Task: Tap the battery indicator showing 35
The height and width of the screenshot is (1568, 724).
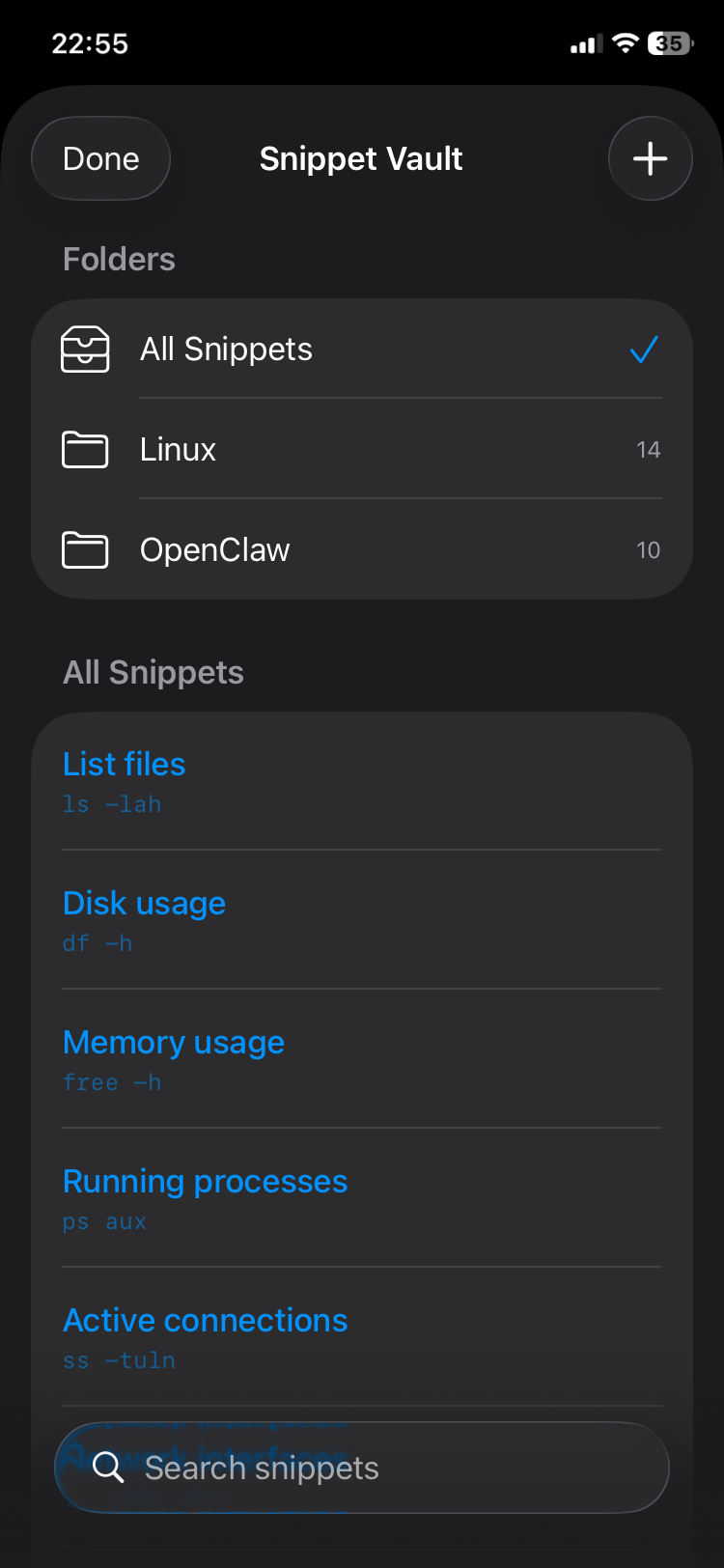Action: tap(668, 42)
